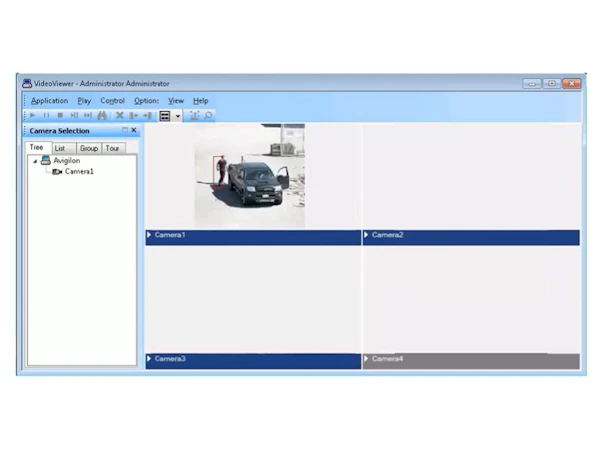This screenshot has width=600, height=450.
Task: Close the Camera Selection panel
Action: coord(134,130)
